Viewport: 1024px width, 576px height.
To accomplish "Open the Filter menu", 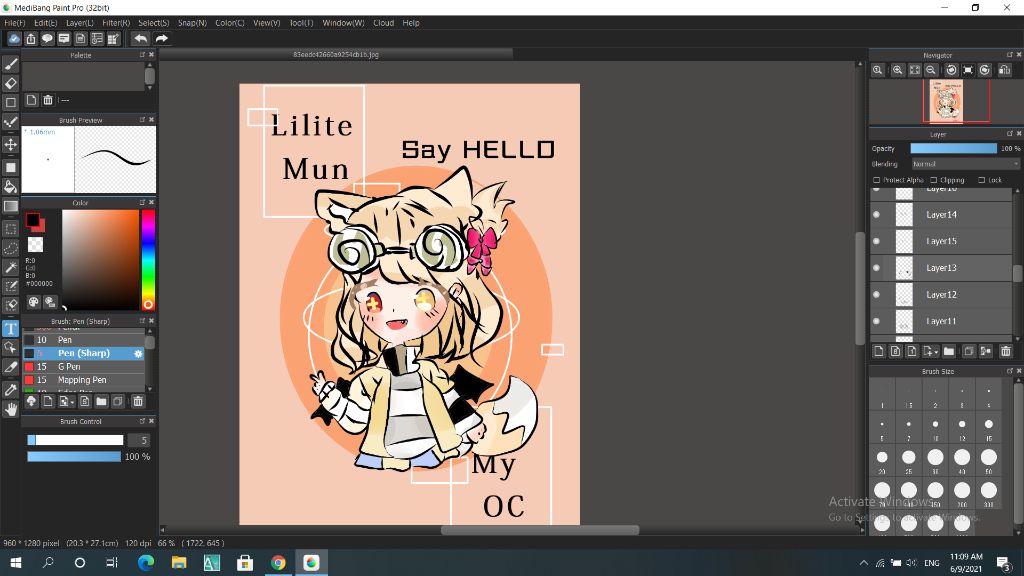I will pyautogui.click(x=116, y=23).
